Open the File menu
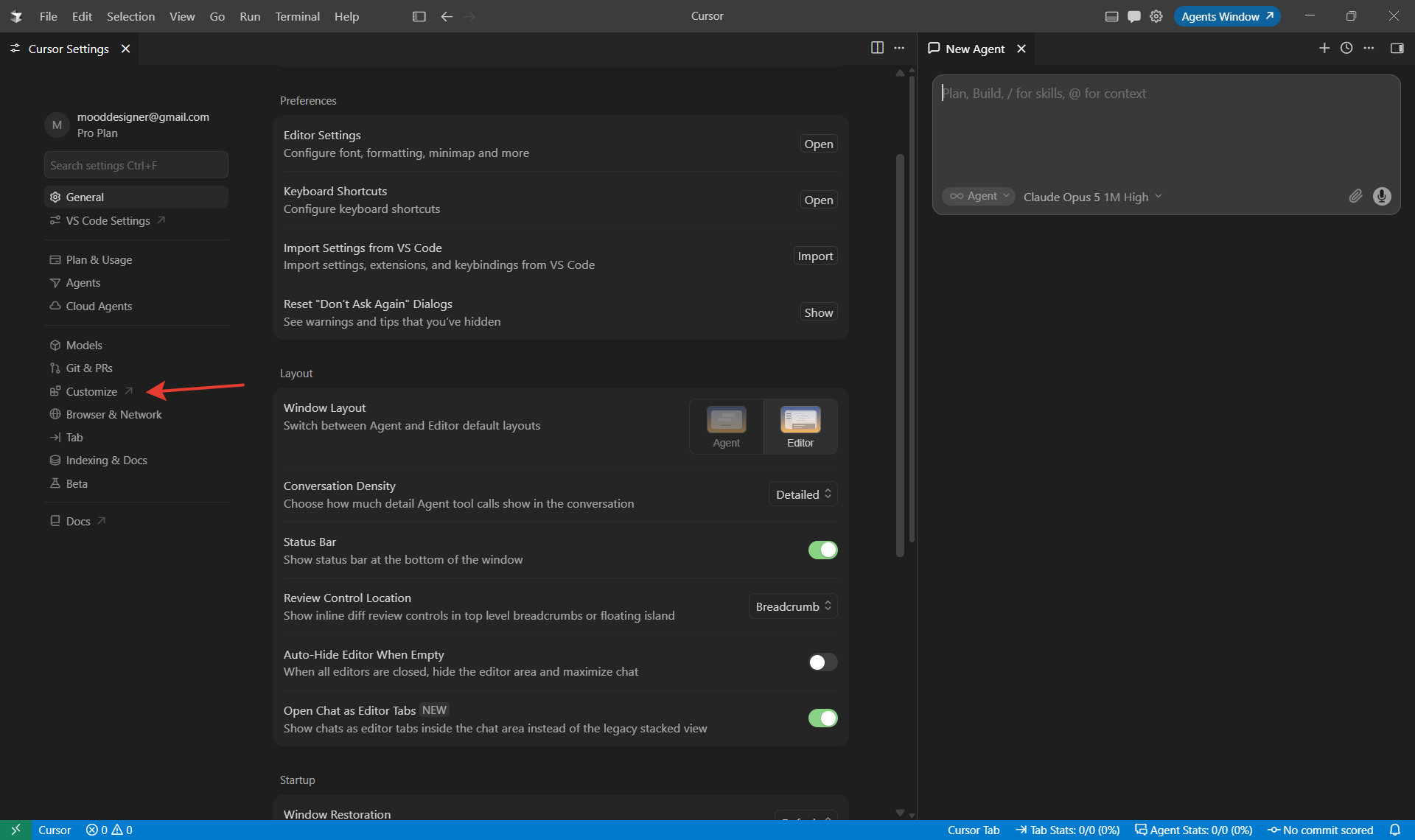This screenshot has height=840, width=1415. (x=48, y=16)
